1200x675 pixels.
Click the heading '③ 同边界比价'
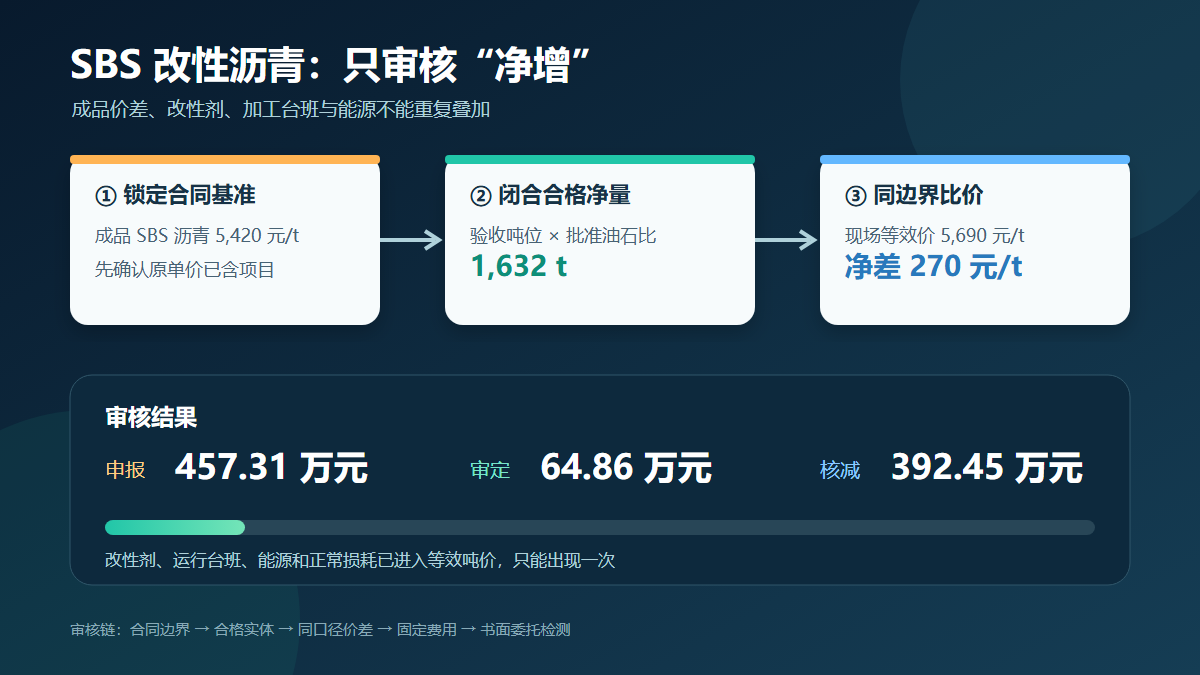click(x=914, y=196)
